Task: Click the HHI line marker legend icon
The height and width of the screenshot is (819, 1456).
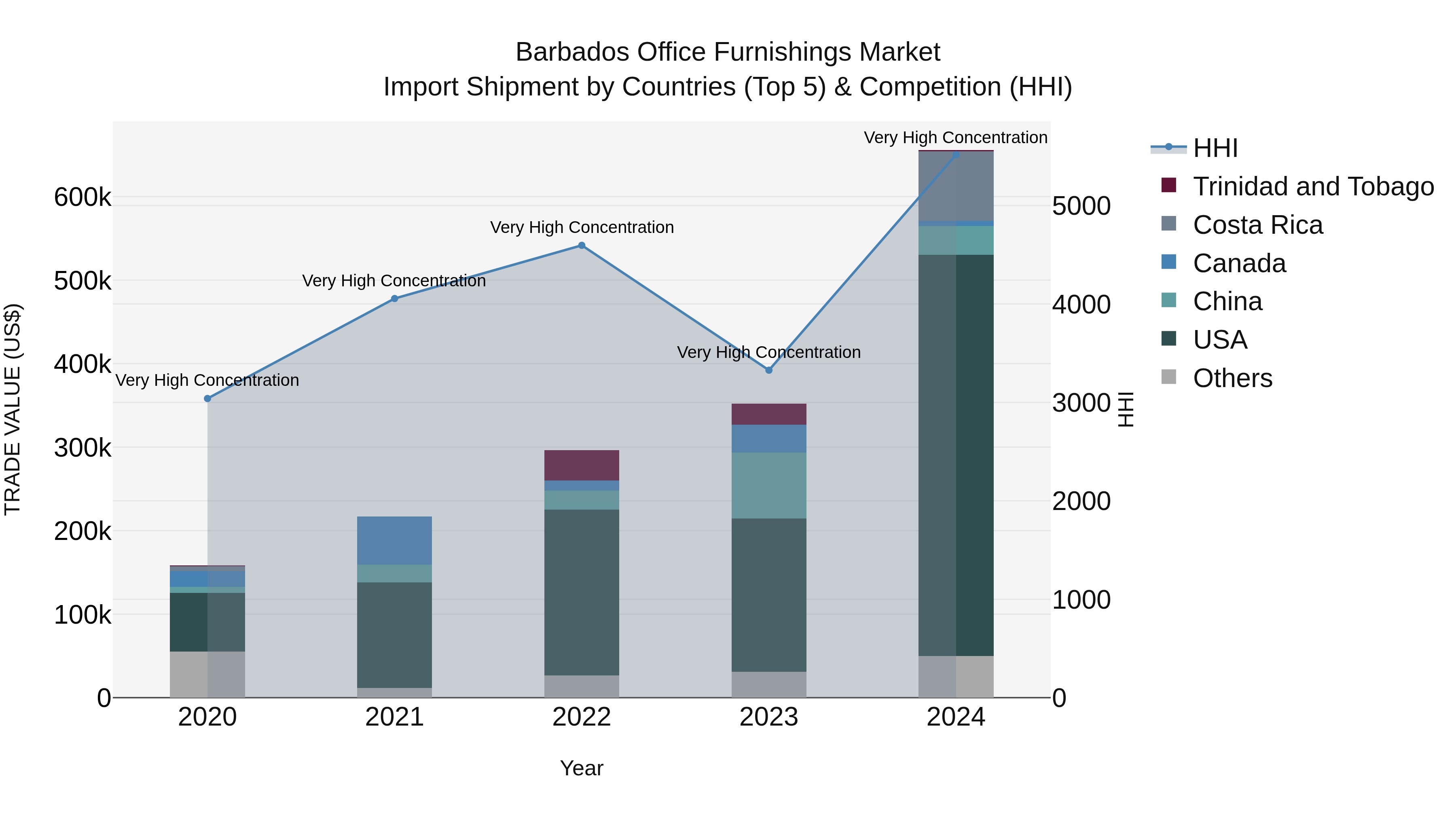Action: tap(1168, 148)
